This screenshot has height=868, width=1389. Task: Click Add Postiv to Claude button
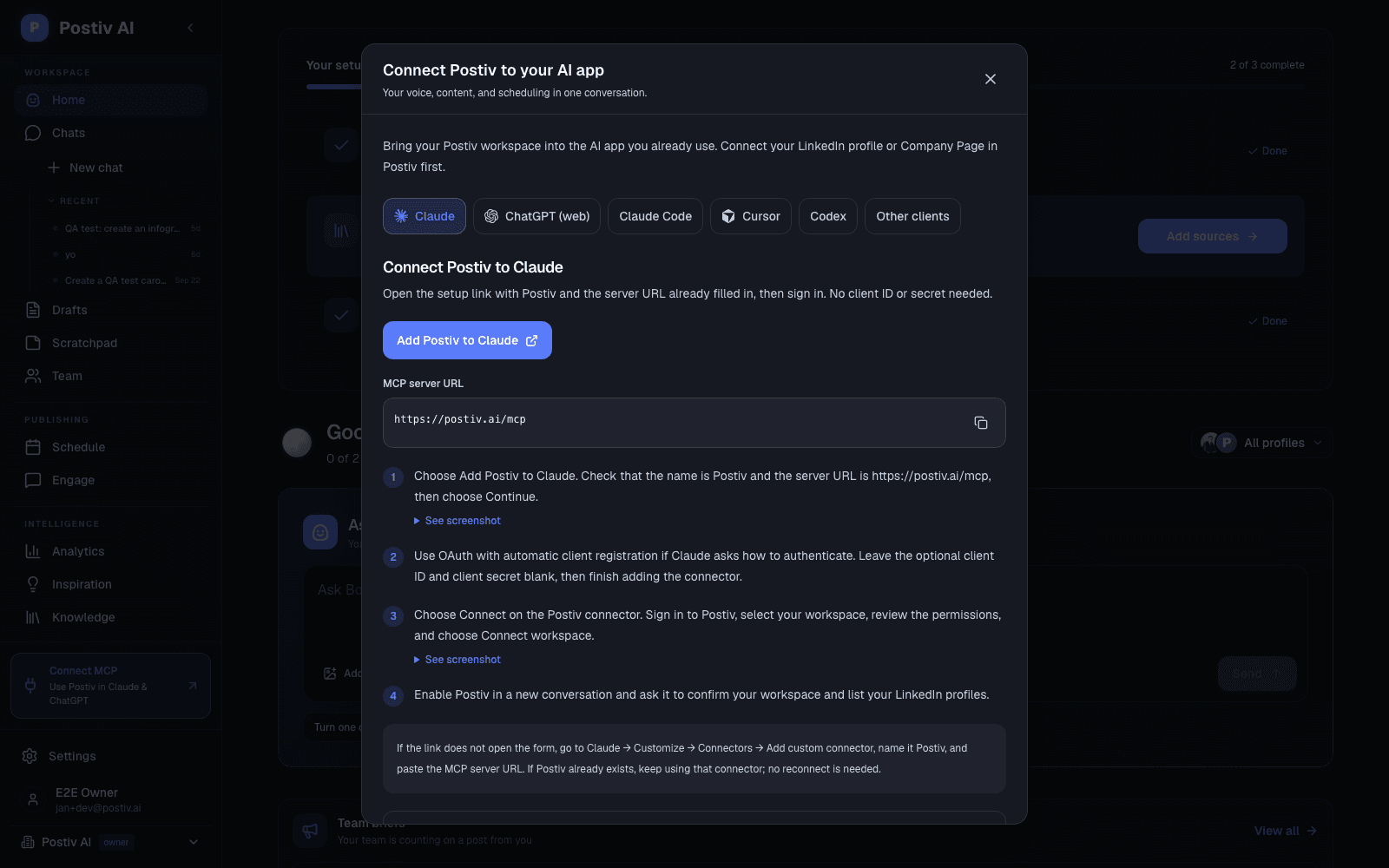(x=467, y=340)
